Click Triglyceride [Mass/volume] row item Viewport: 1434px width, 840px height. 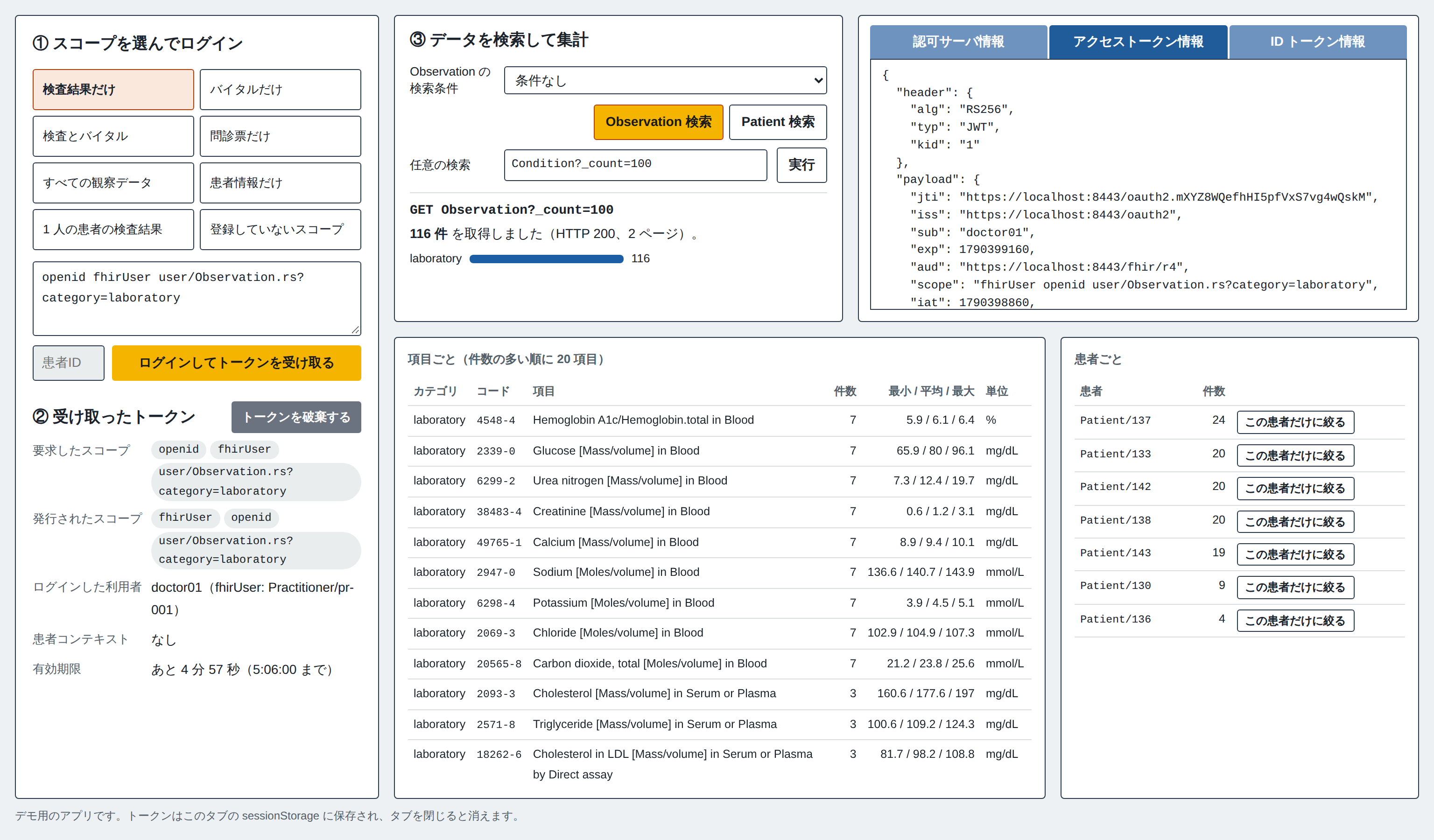coord(654,724)
